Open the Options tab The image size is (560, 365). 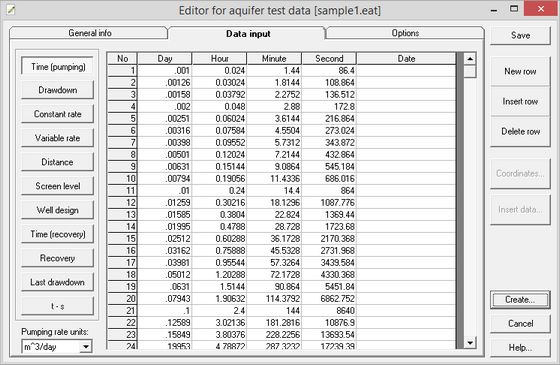click(x=405, y=33)
